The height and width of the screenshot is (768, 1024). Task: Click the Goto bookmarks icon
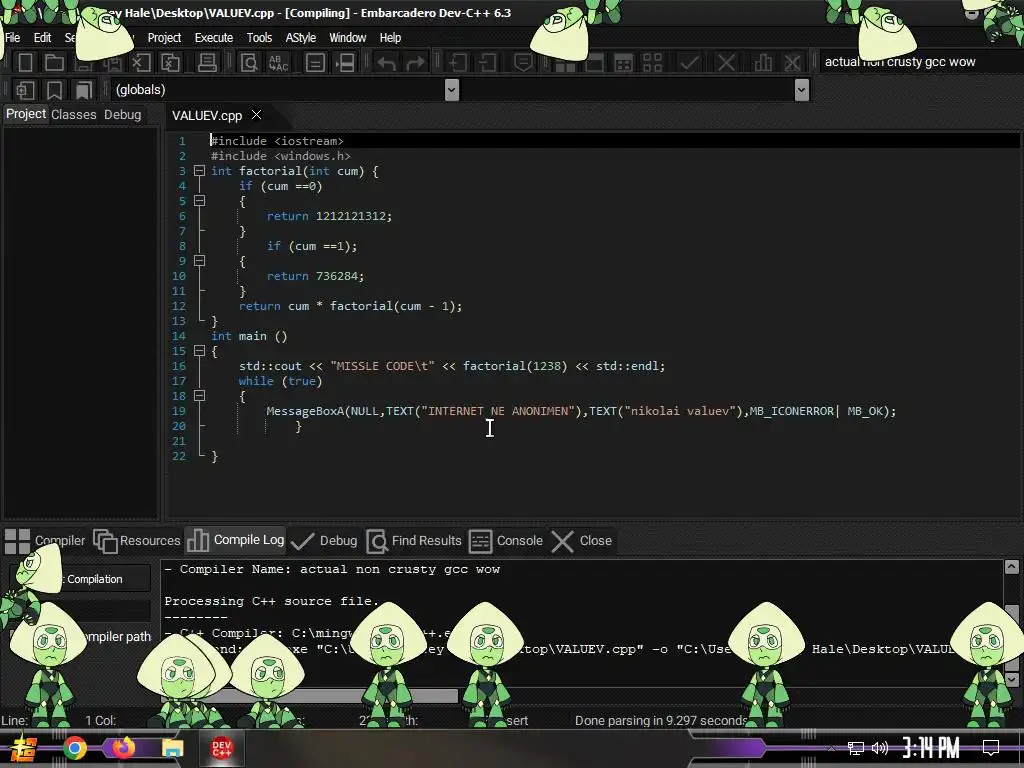(x=84, y=90)
